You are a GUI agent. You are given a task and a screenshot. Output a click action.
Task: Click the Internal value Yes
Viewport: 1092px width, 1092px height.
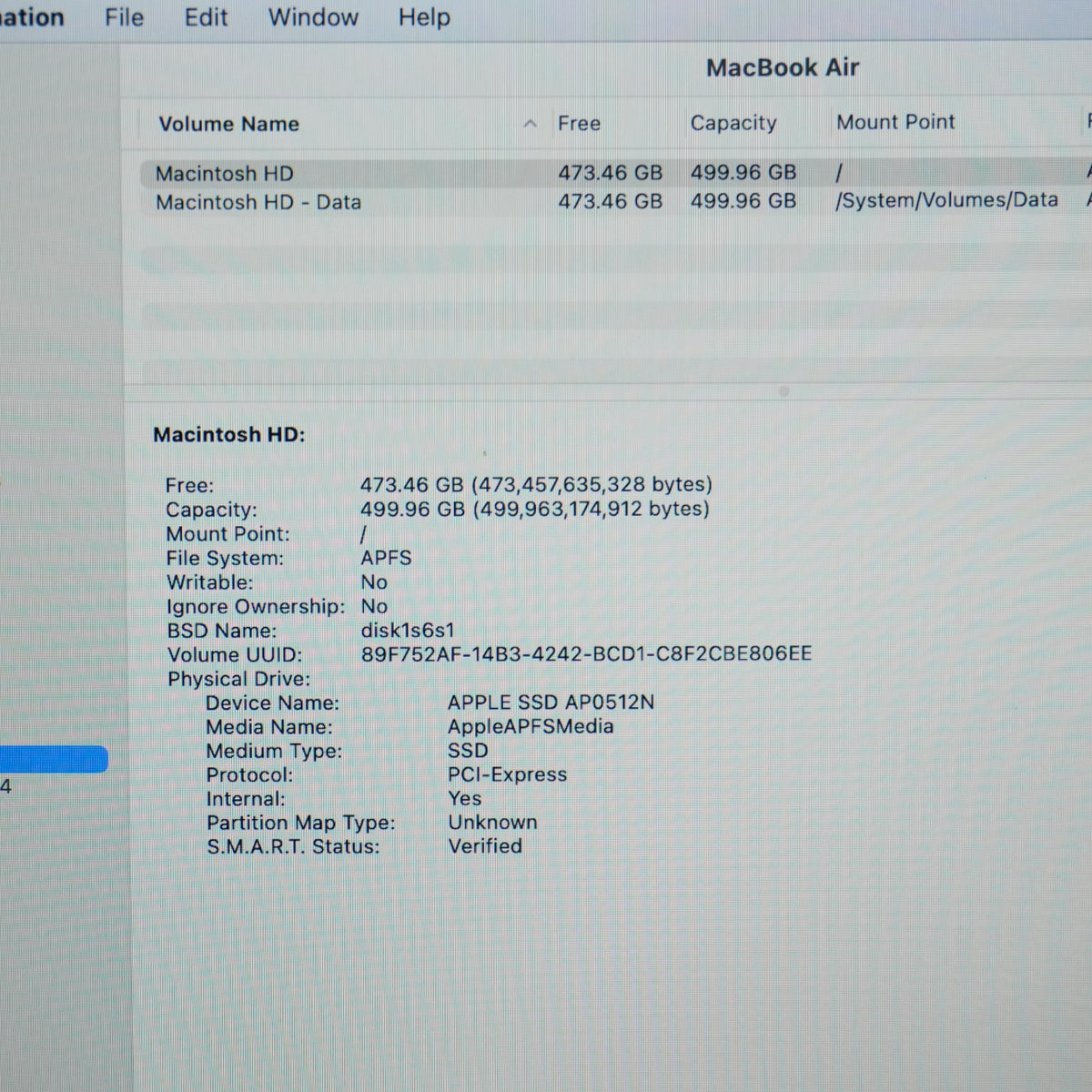pyautogui.click(x=464, y=798)
